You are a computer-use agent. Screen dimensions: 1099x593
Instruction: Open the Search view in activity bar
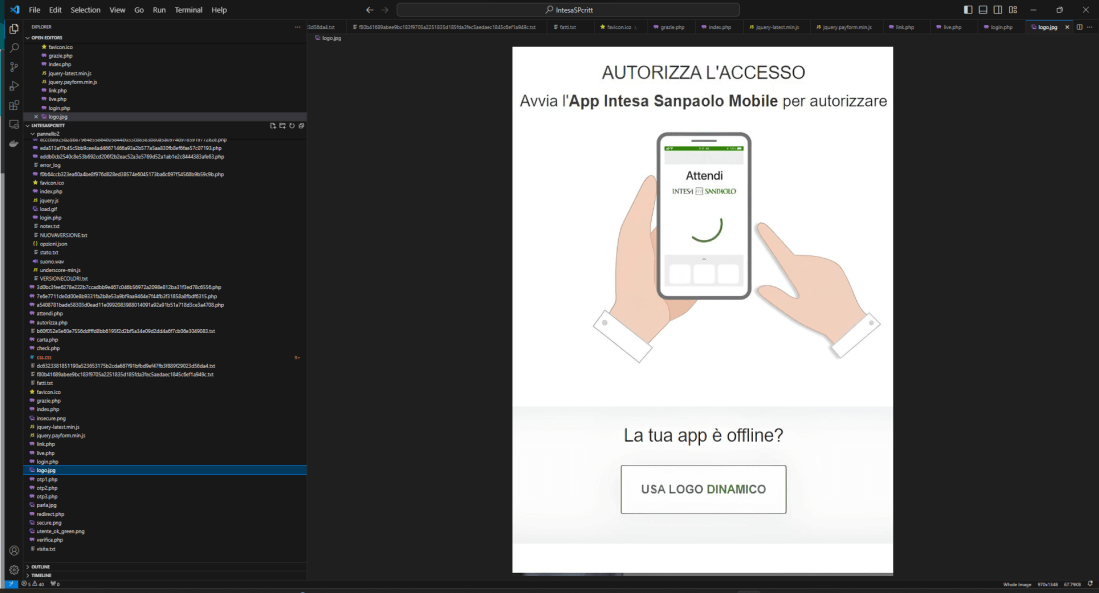tap(14, 48)
